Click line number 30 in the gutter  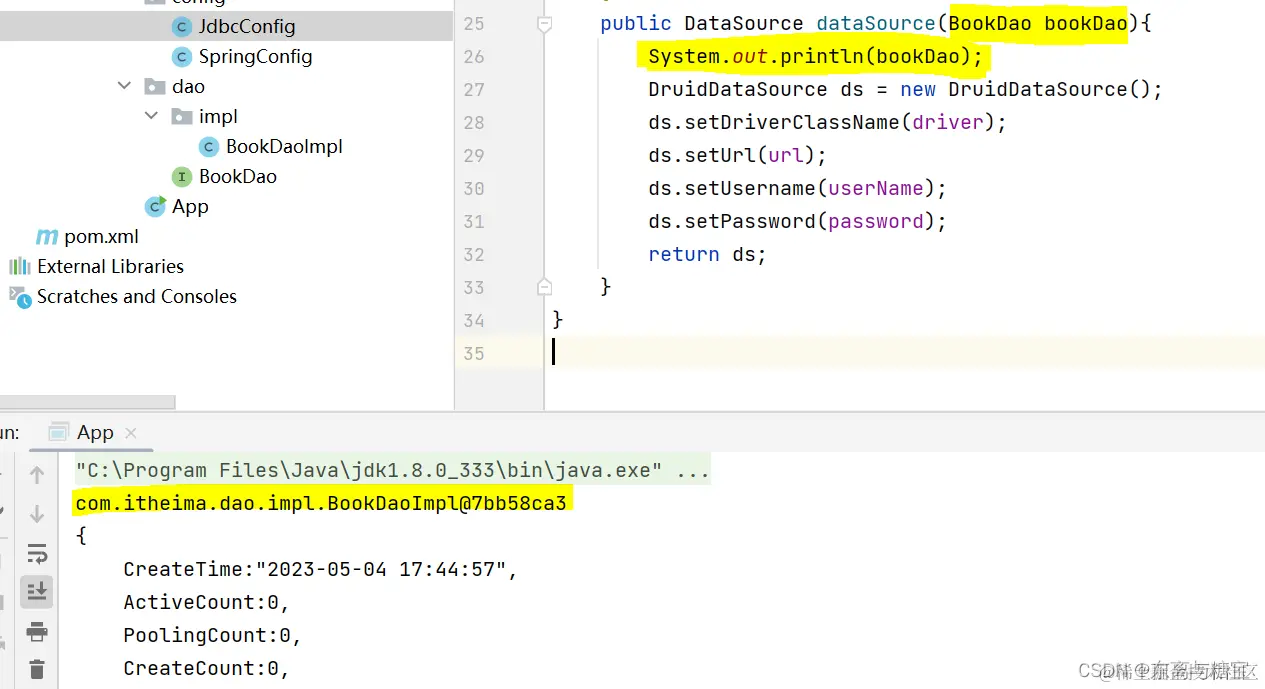tap(474, 189)
